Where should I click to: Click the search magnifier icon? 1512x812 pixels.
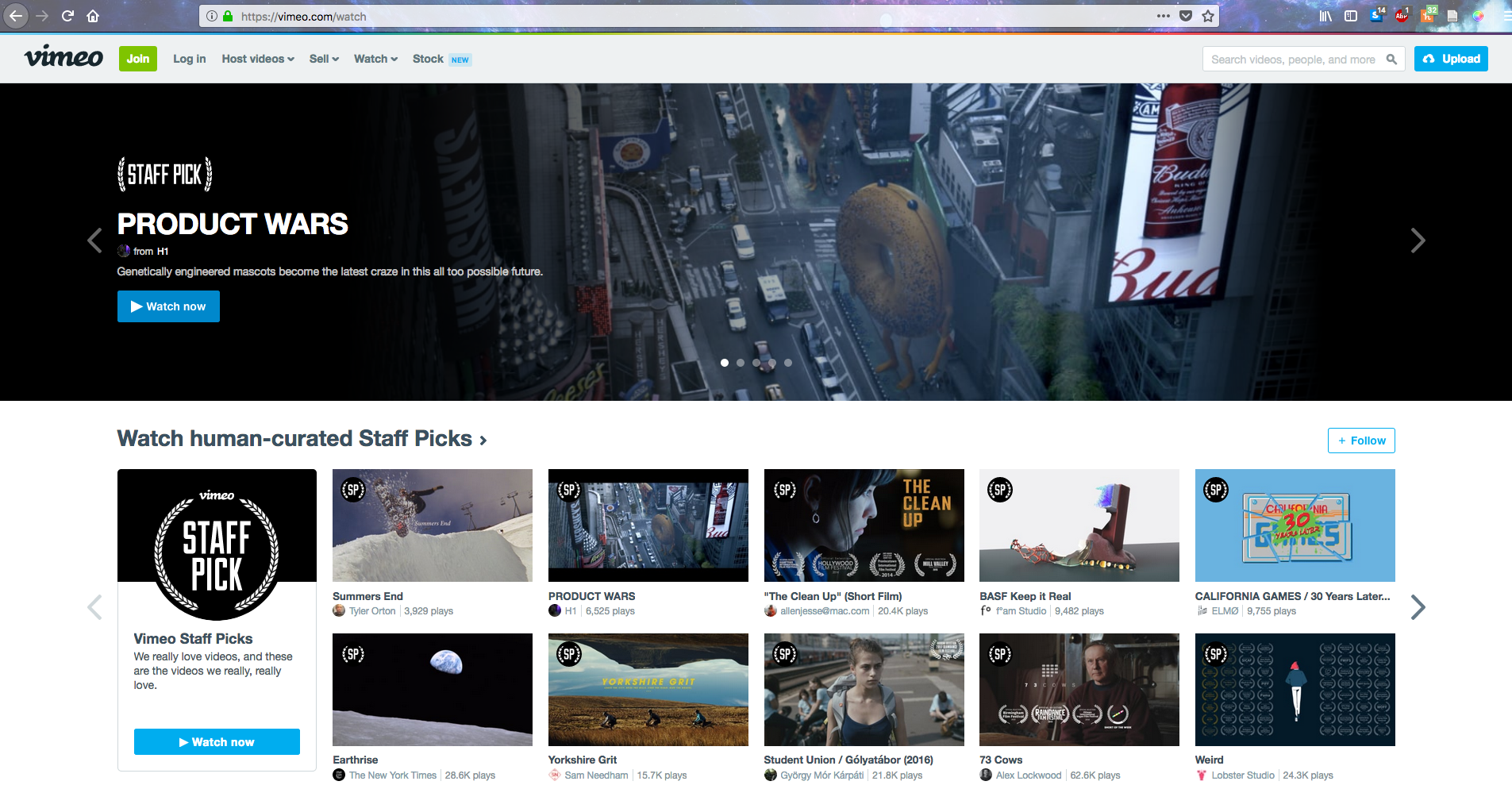point(1391,59)
